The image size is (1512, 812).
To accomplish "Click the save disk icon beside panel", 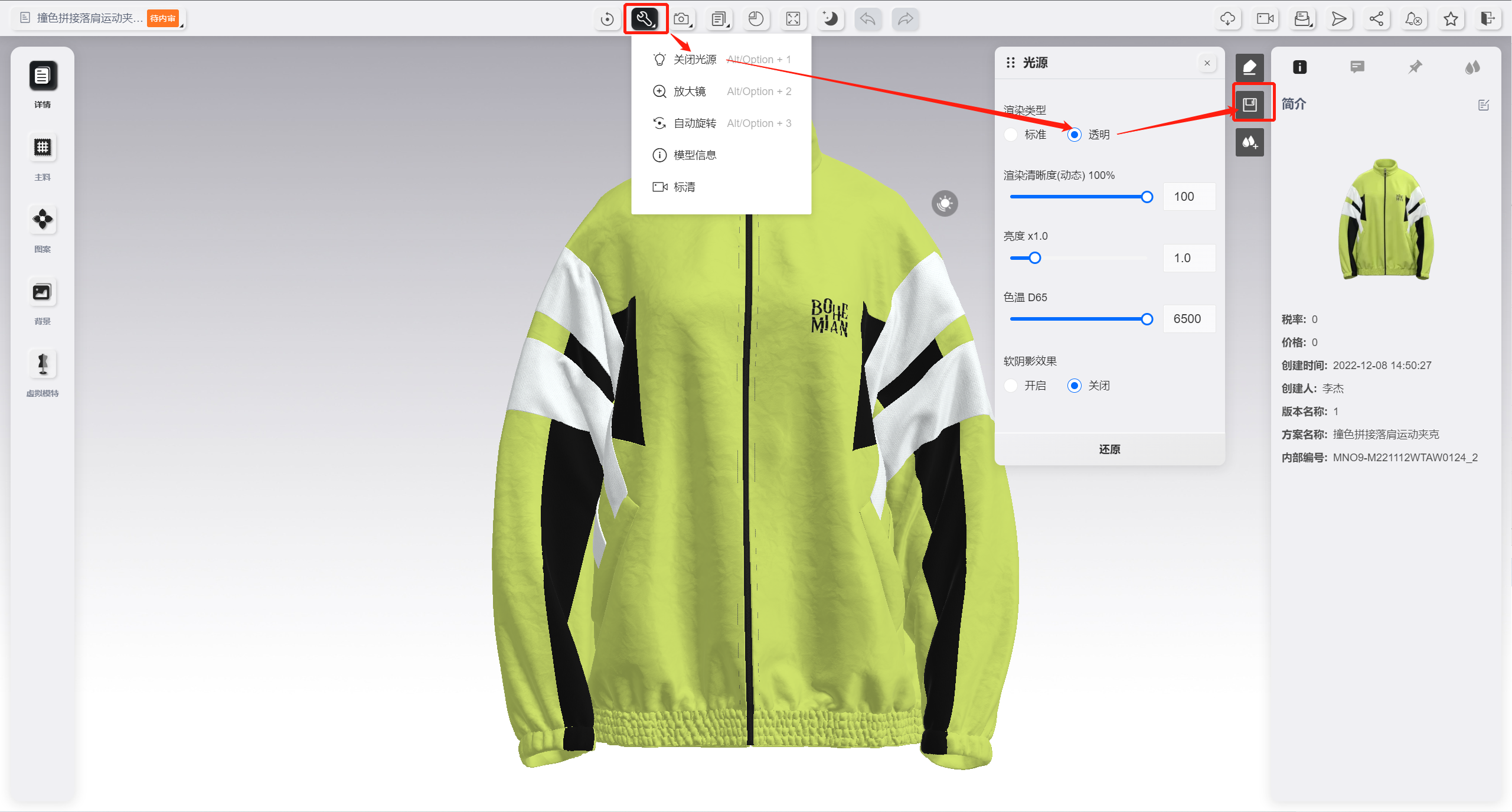I will coord(1250,105).
